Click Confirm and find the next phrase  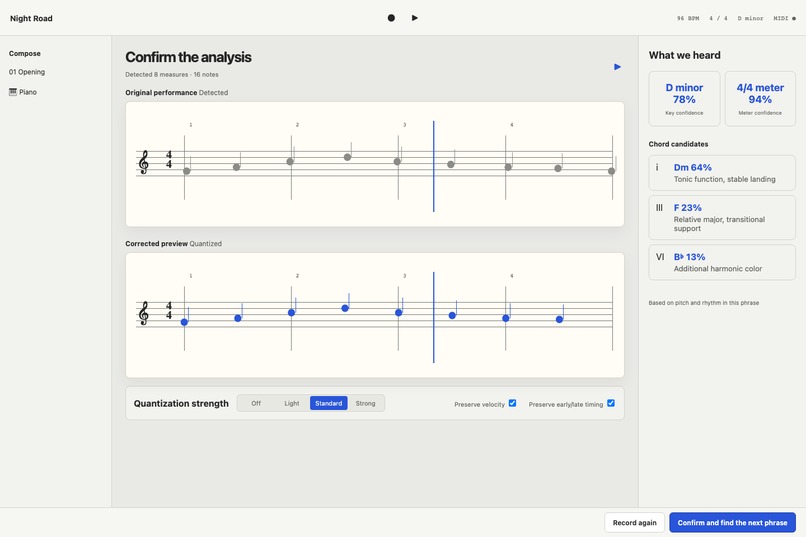732,523
